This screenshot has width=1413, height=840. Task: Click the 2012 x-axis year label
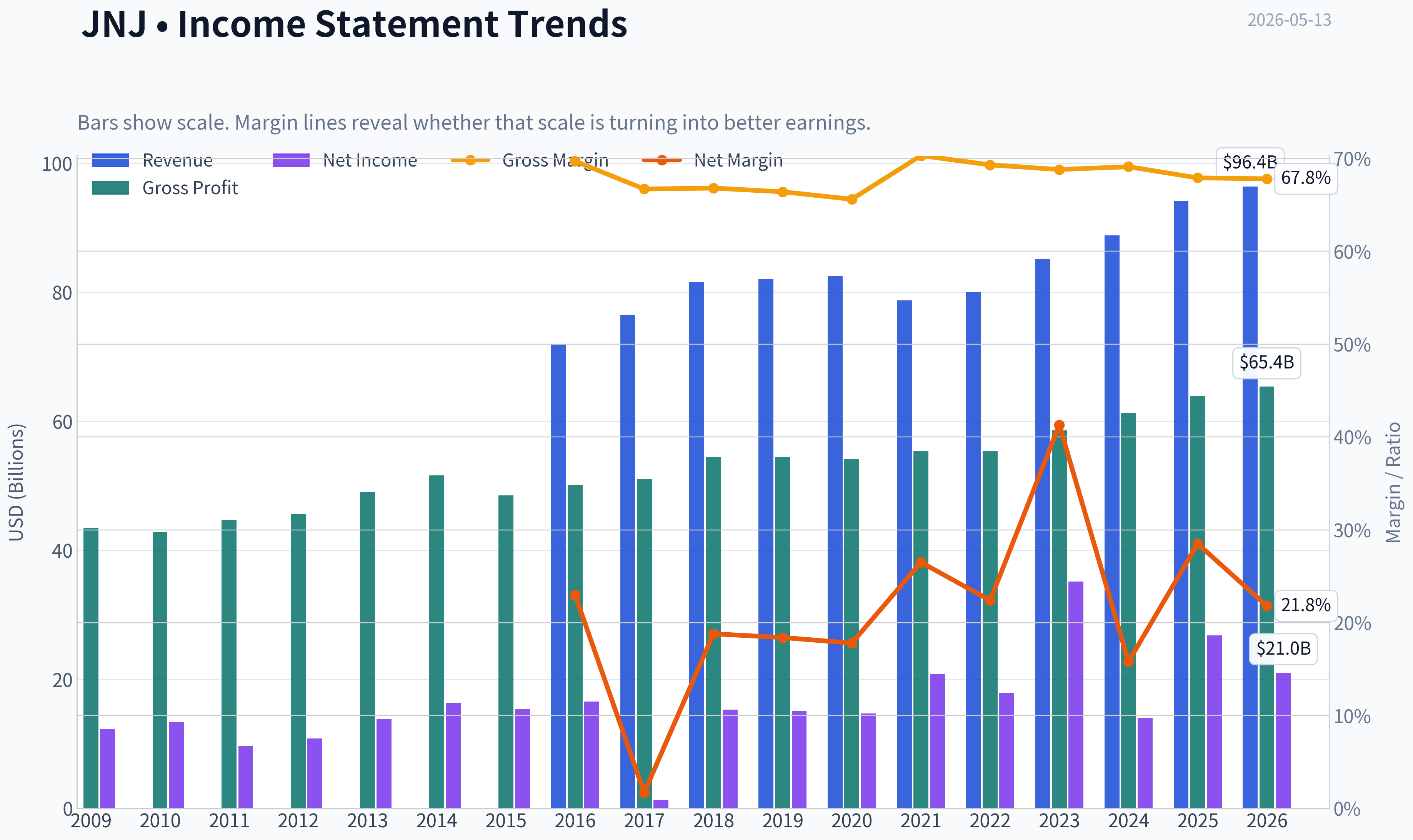coord(298,821)
